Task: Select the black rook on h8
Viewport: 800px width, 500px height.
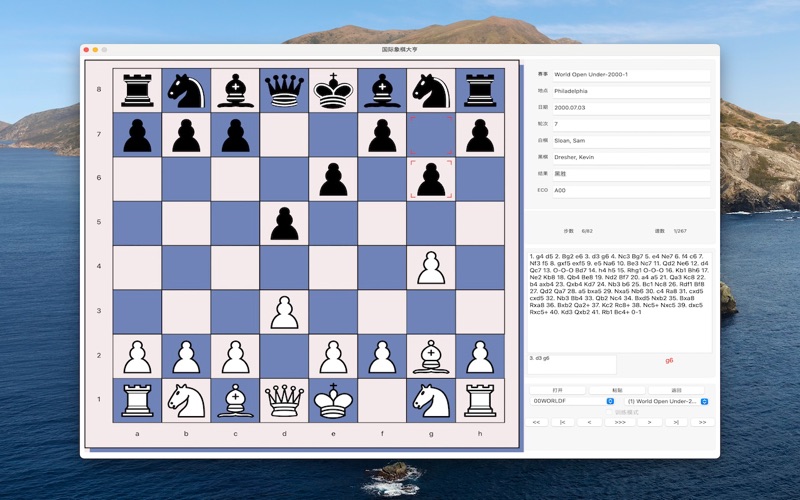Action: pos(480,90)
